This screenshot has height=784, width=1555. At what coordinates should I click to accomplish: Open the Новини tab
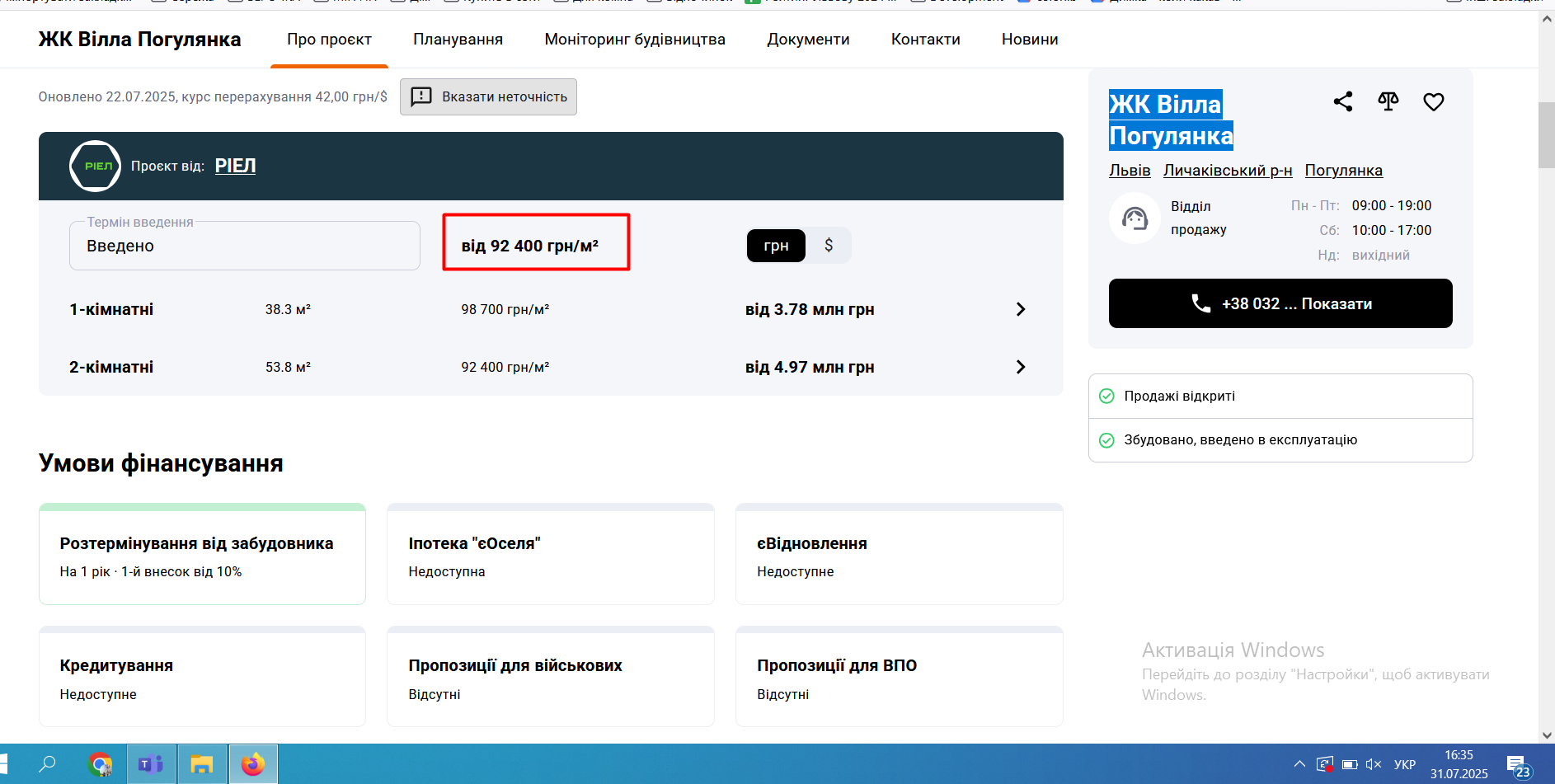(1030, 40)
